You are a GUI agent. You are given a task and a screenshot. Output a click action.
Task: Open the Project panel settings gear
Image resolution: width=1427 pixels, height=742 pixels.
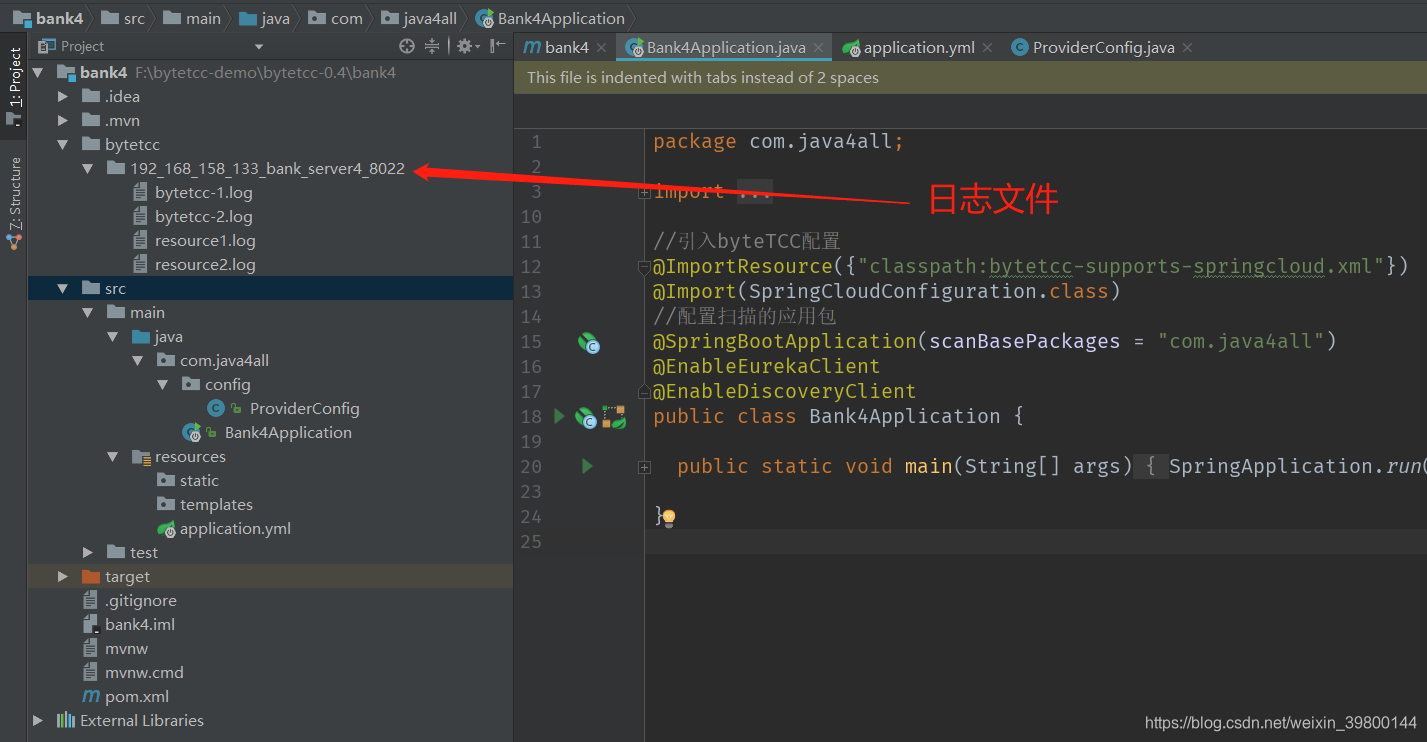pos(465,46)
